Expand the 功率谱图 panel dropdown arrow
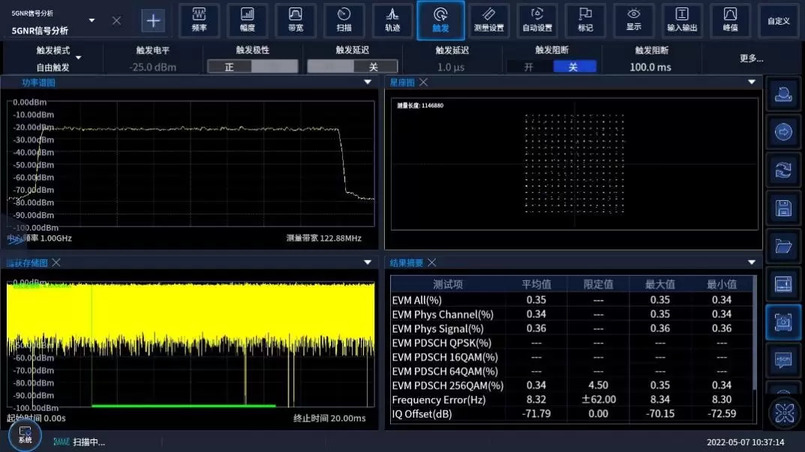This screenshot has height=452, width=805. [367, 83]
